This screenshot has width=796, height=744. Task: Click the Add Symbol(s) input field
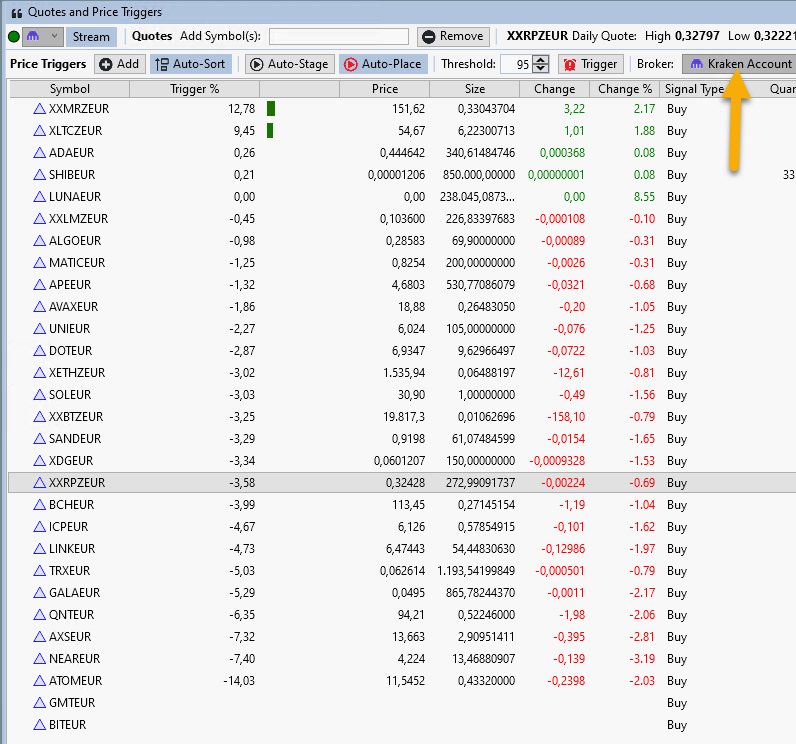coord(338,37)
